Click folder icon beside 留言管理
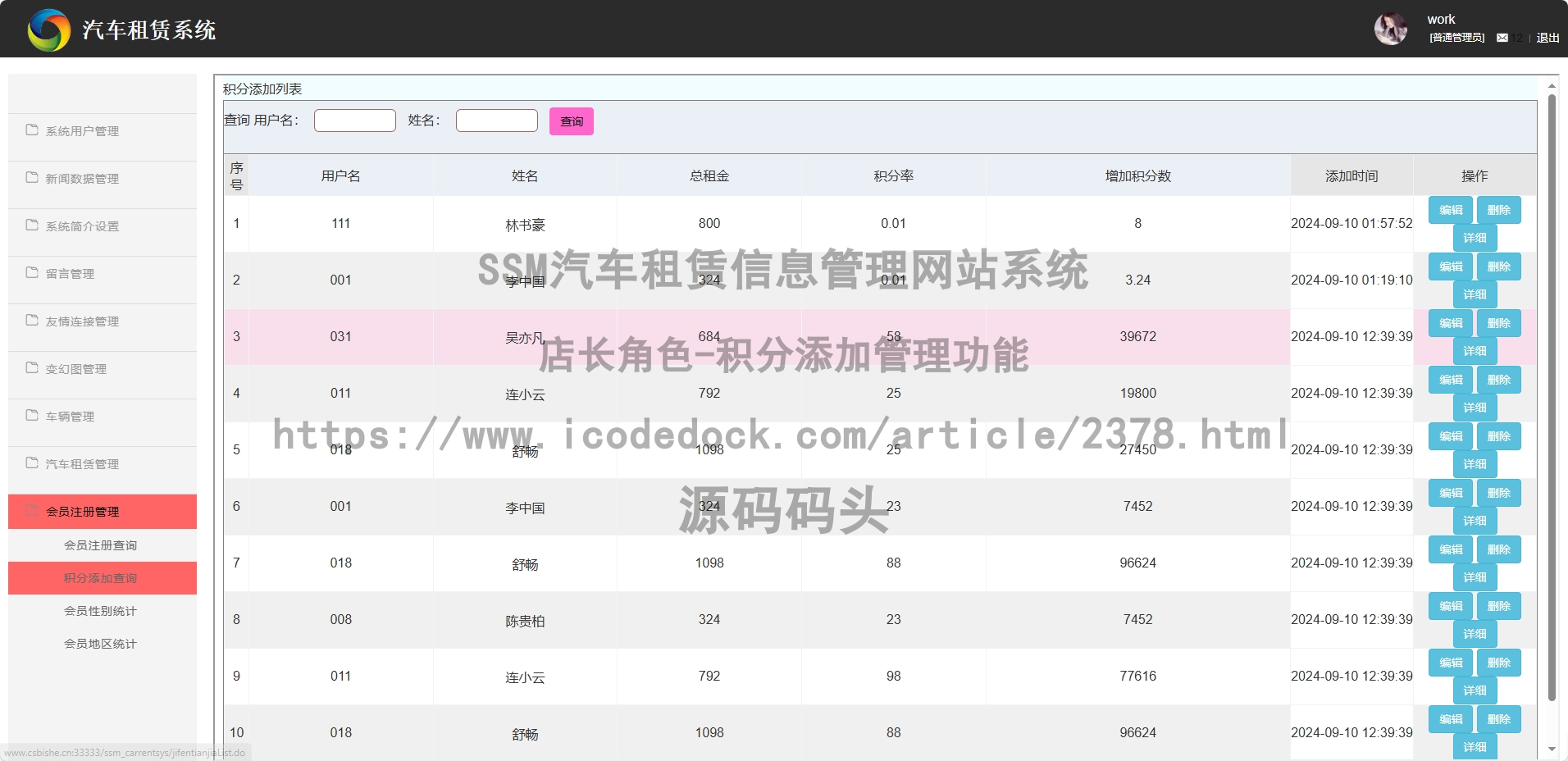 (32, 272)
